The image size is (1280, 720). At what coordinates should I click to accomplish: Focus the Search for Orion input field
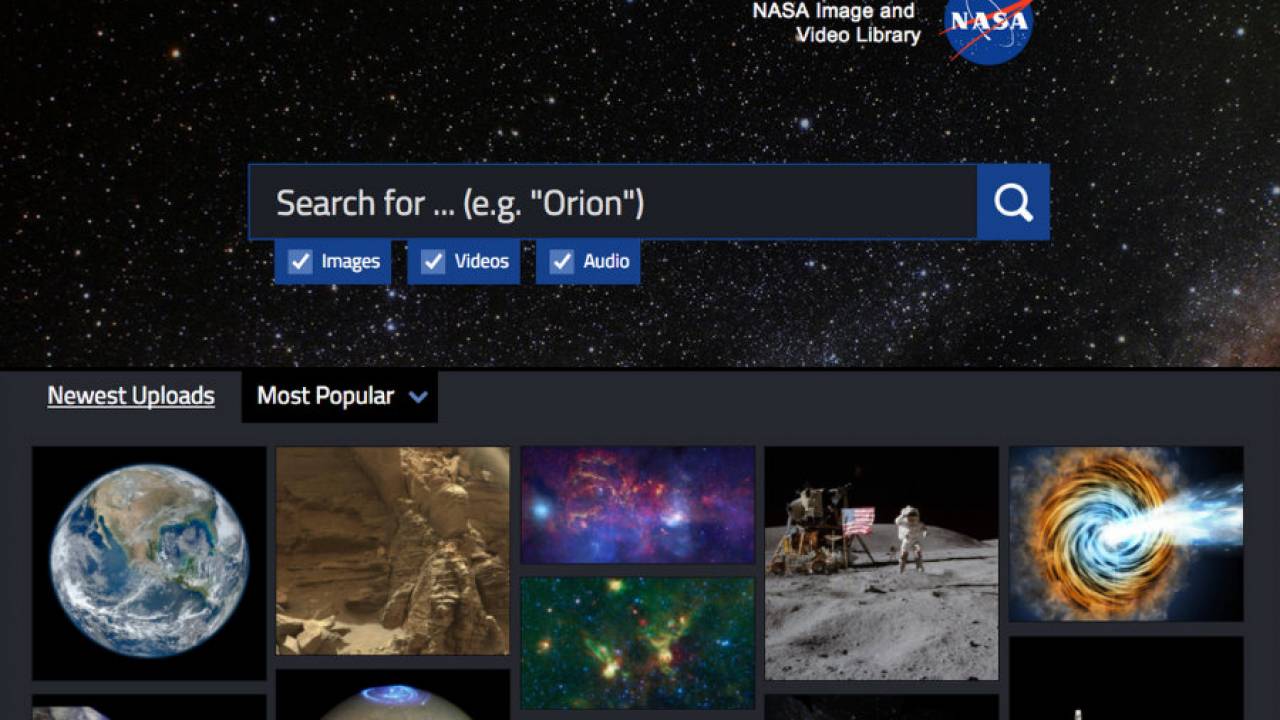click(613, 202)
